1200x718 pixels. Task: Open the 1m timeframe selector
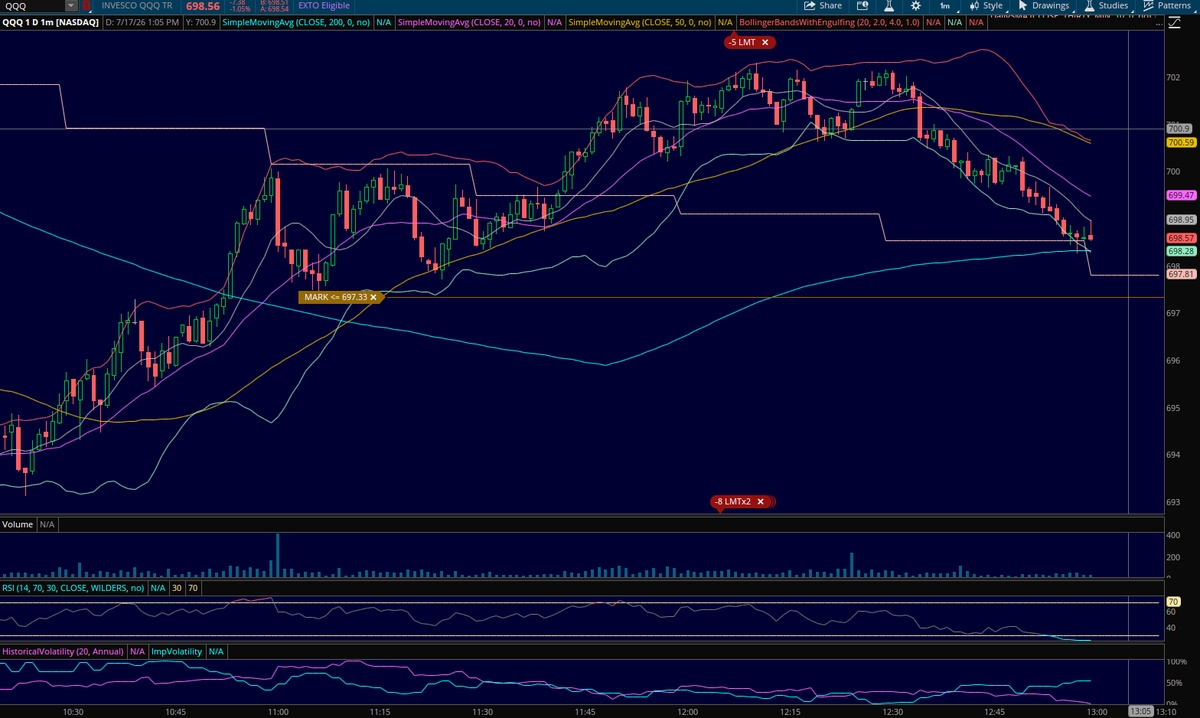(945, 6)
